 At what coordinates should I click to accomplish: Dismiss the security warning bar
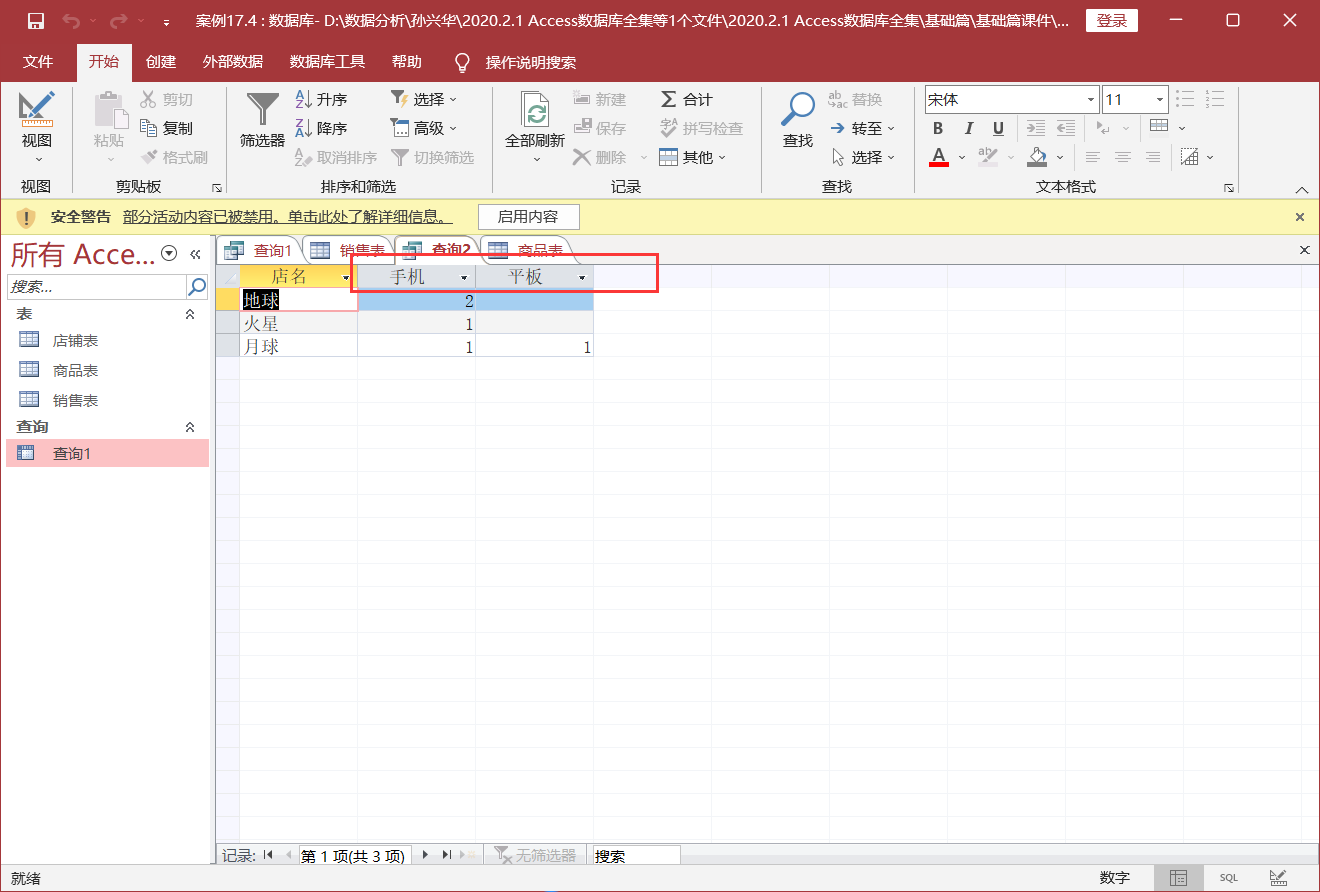(1299, 216)
